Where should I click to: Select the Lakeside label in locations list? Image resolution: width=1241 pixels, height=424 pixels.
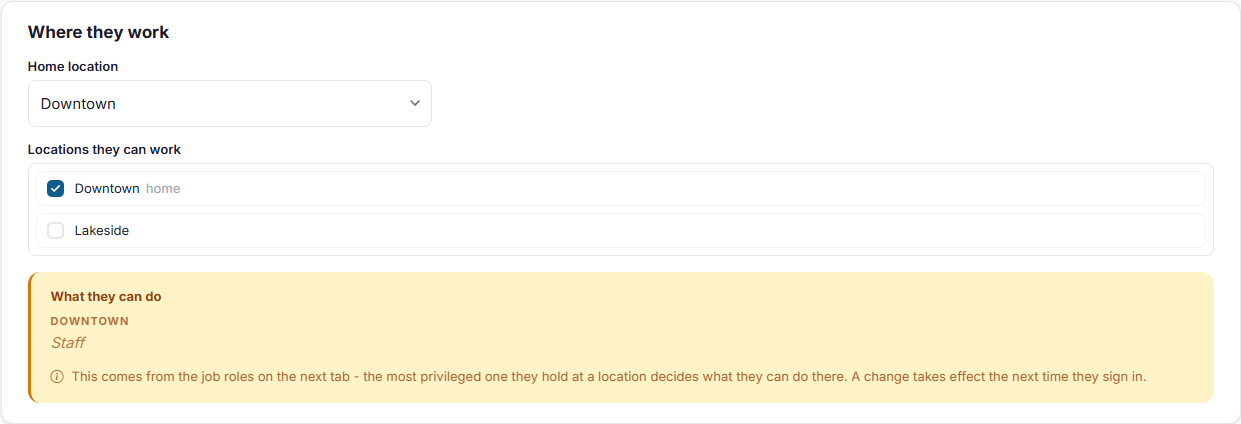102,230
